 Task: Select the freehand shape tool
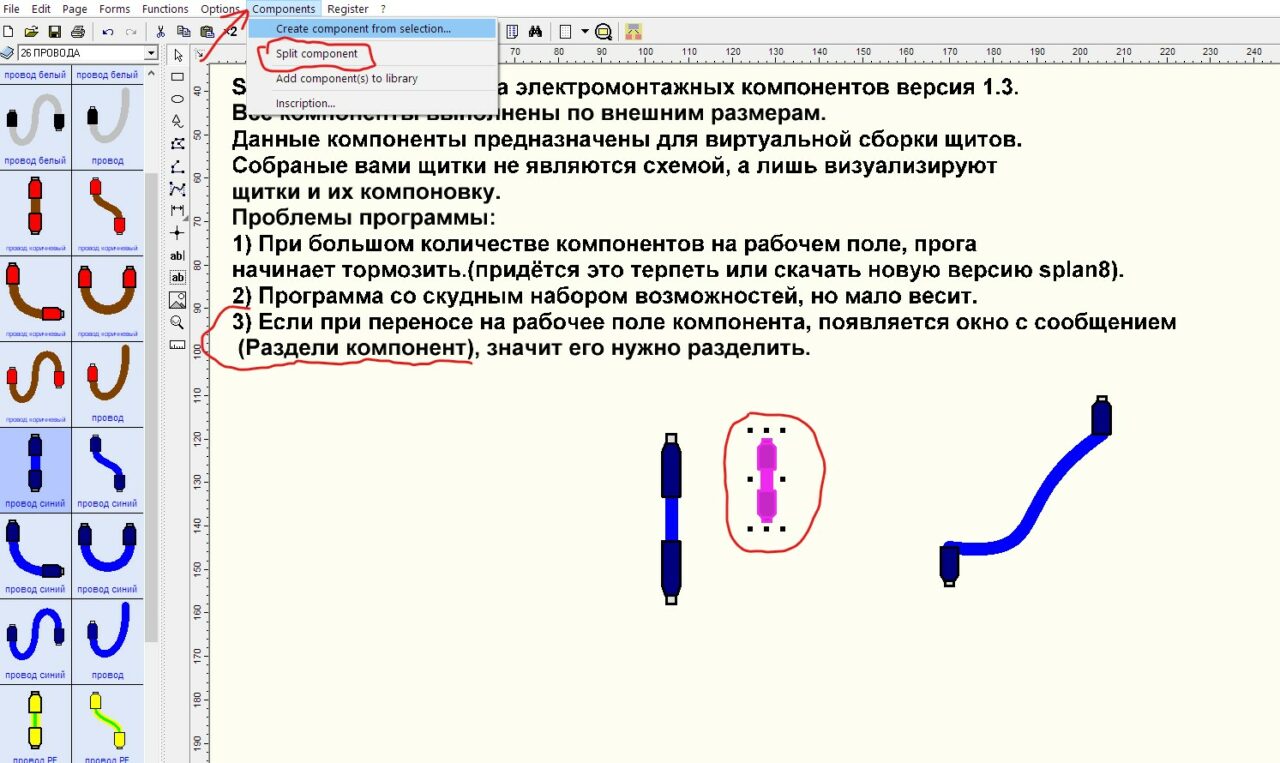coord(178,121)
